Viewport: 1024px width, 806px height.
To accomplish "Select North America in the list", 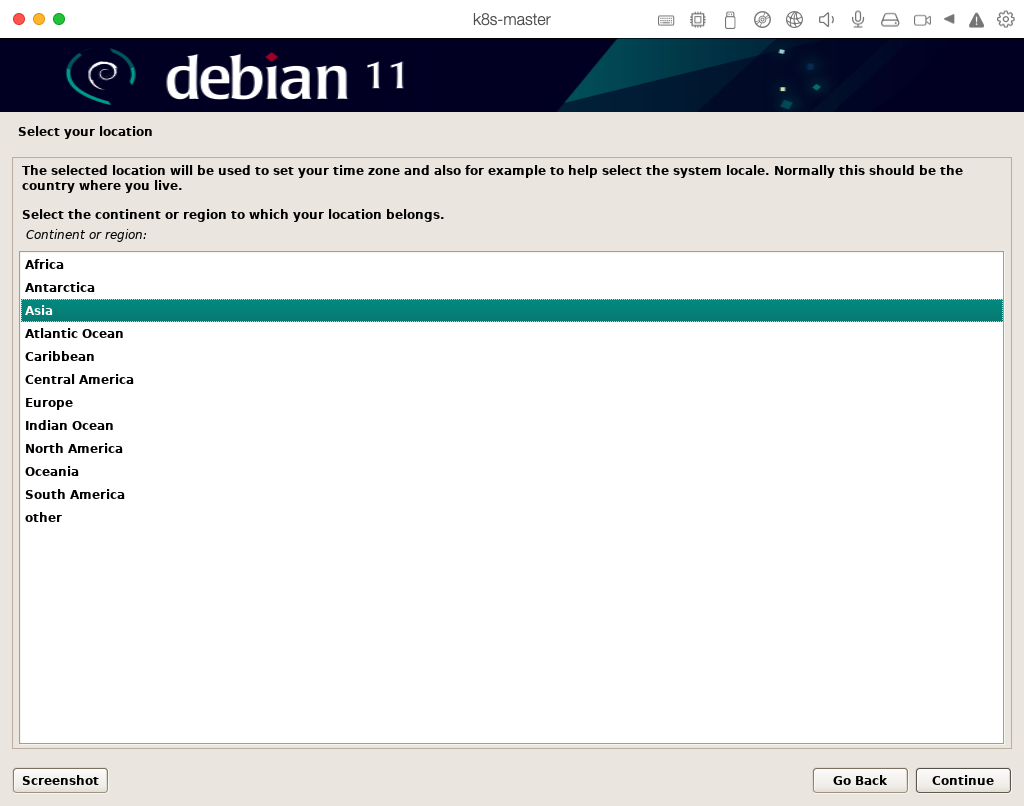I will click(511, 448).
